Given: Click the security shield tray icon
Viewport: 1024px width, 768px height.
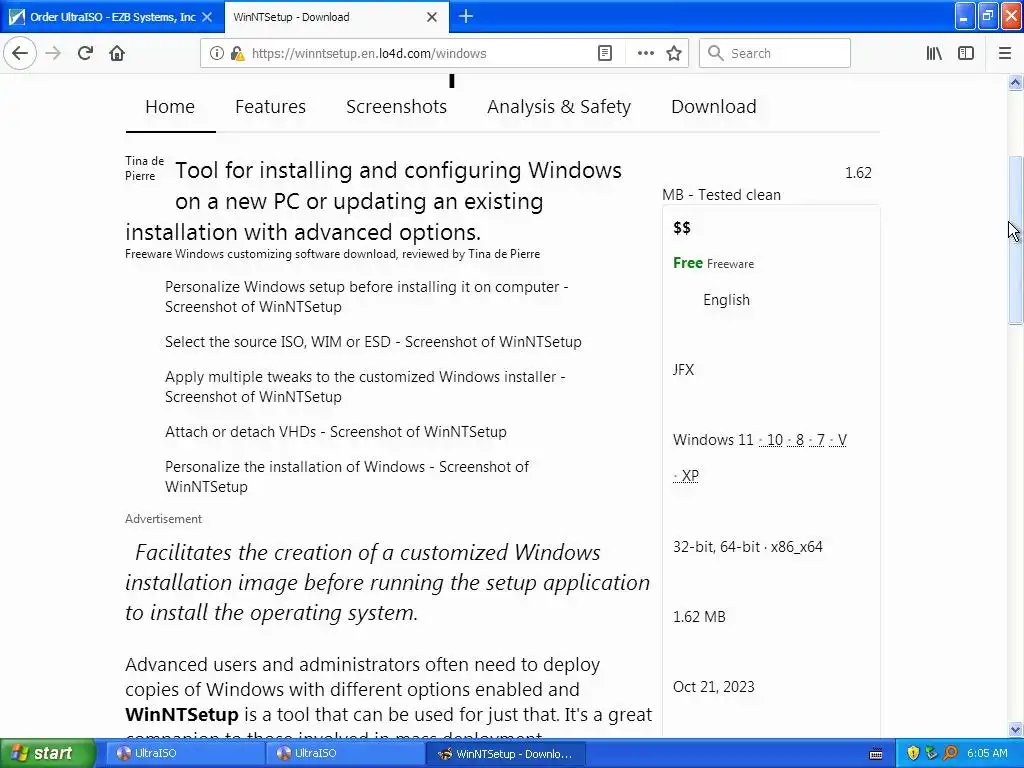Looking at the screenshot, I should click(x=913, y=753).
